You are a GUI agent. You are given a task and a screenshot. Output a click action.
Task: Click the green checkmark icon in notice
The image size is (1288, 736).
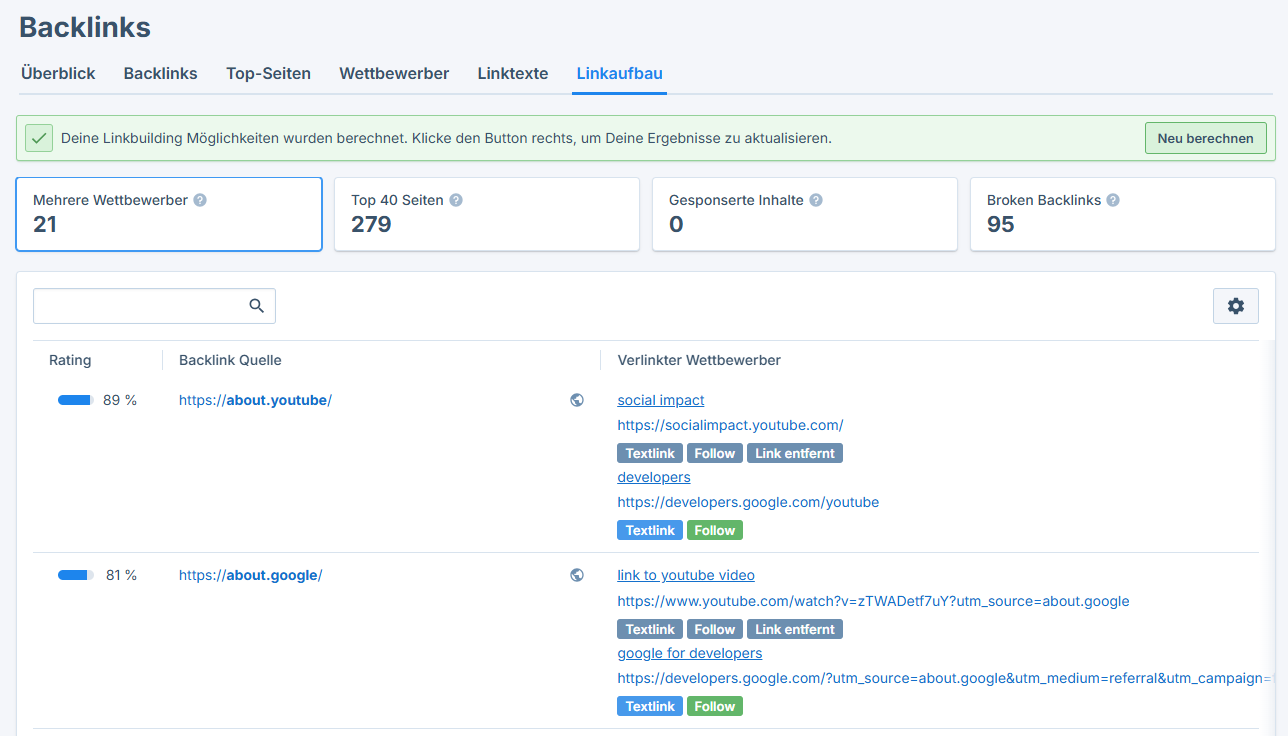39,138
